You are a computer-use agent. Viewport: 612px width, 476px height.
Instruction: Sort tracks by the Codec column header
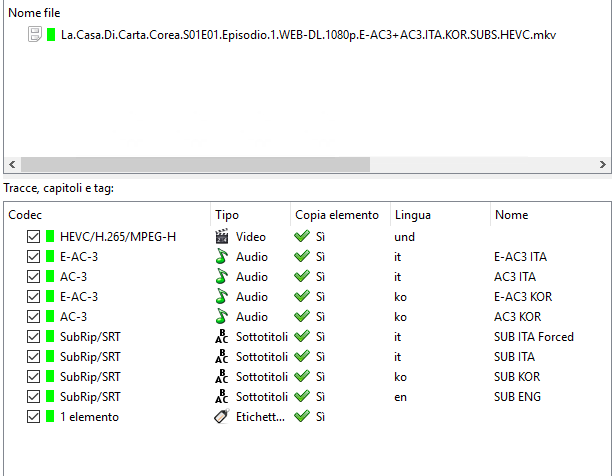(x=107, y=215)
